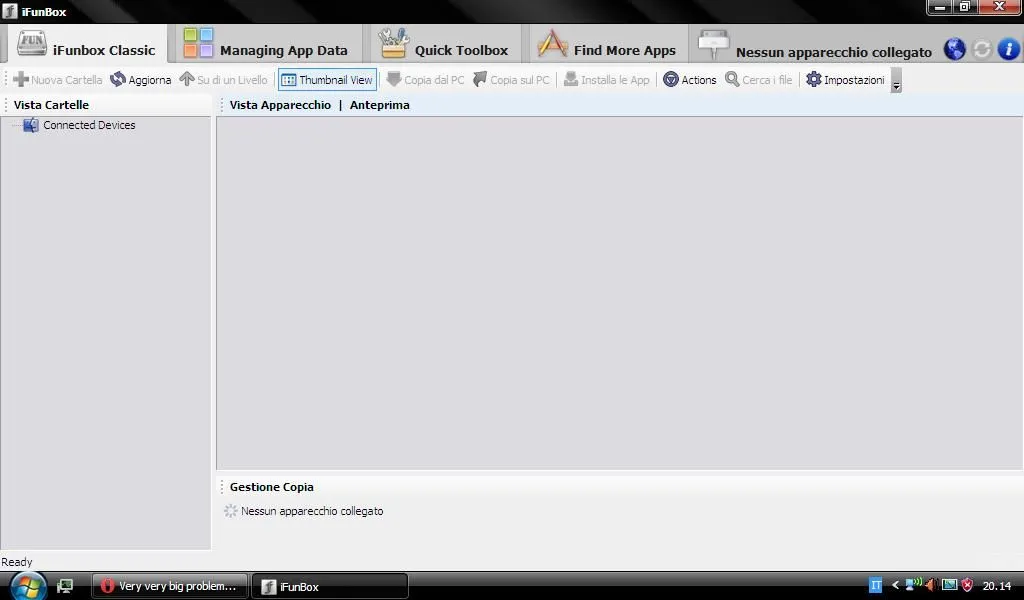This screenshot has height=600, width=1024.
Task: Click the grey refresh circle icon
Action: [x=982, y=49]
